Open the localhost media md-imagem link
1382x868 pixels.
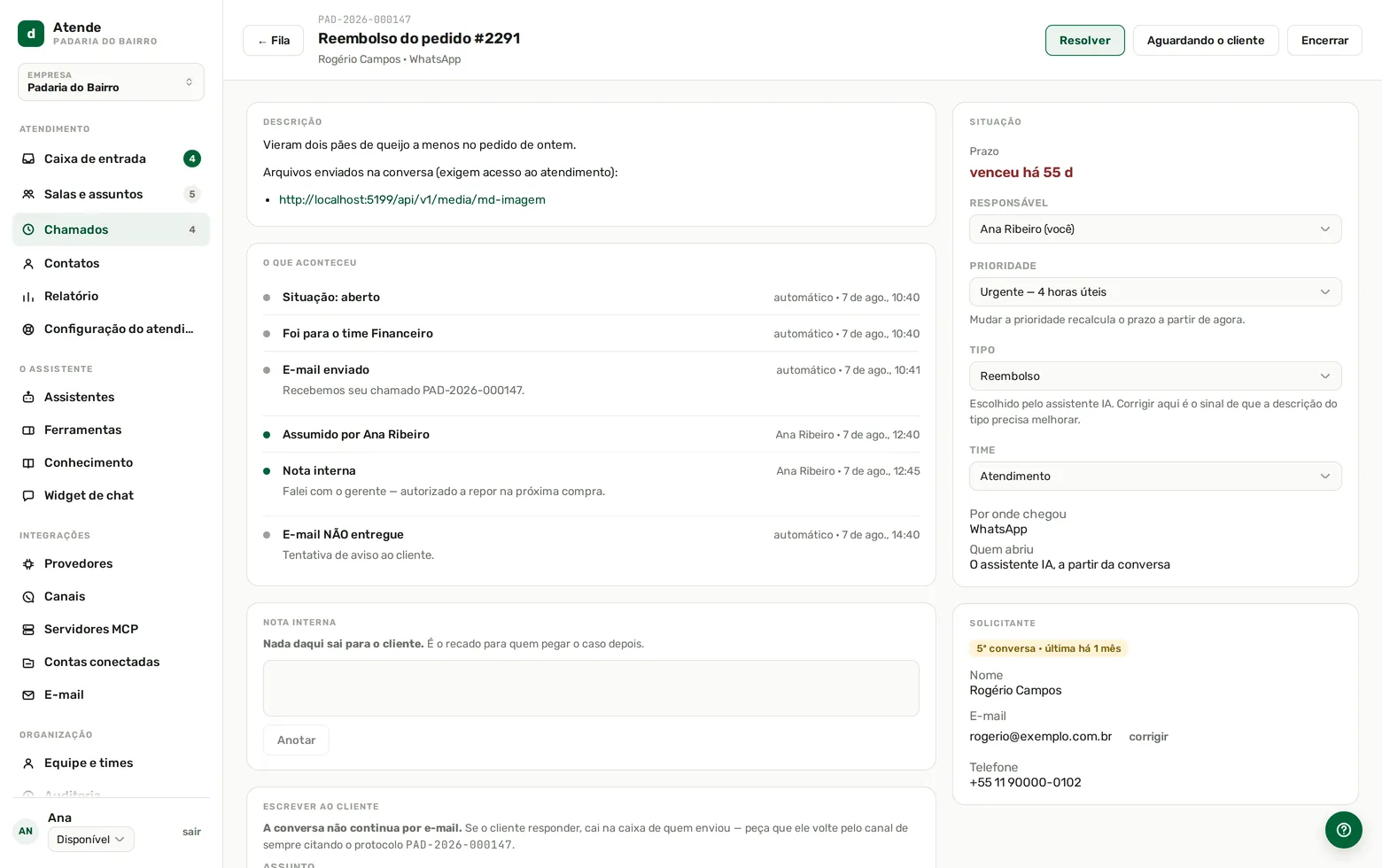click(412, 199)
